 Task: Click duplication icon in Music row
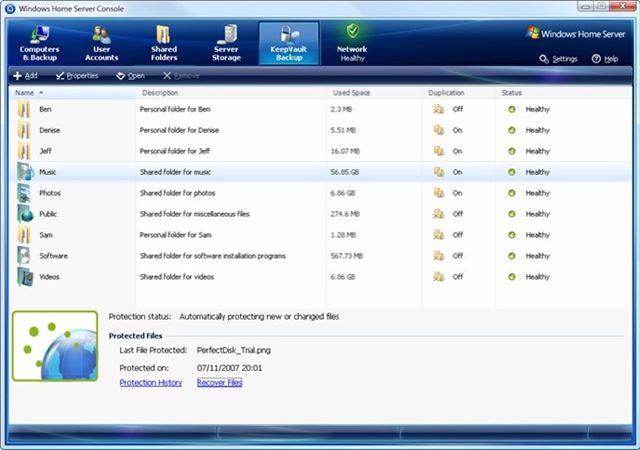[x=439, y=172]
